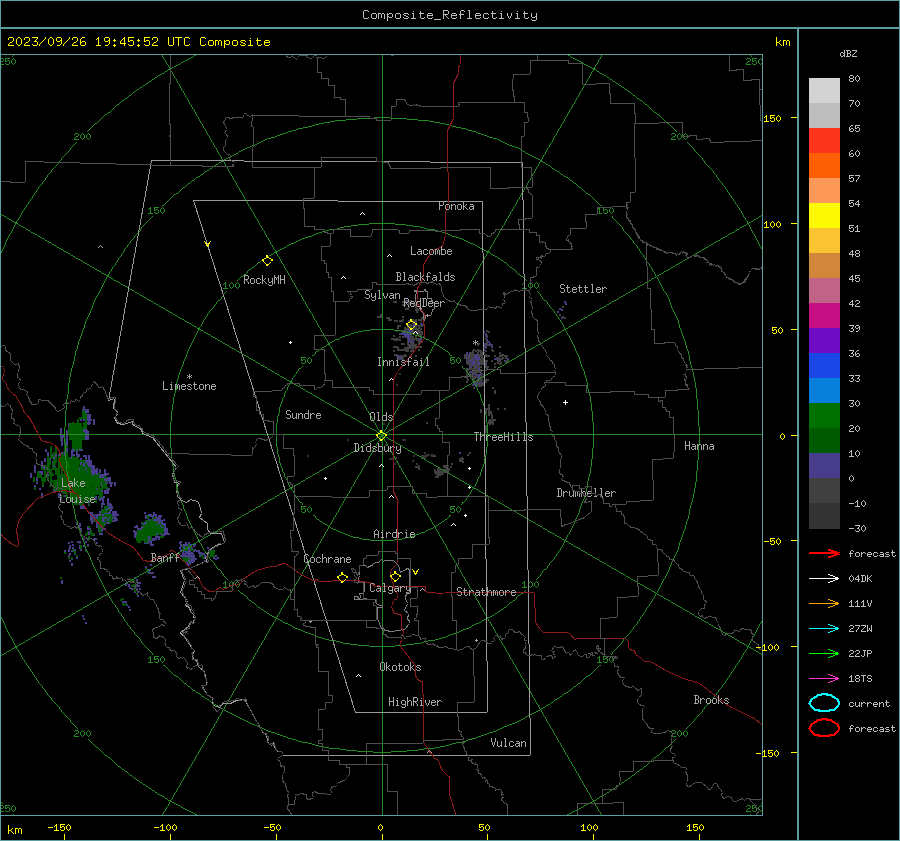
Task: Click the 150 km tick on right axis
Action: tap(773, 118)
